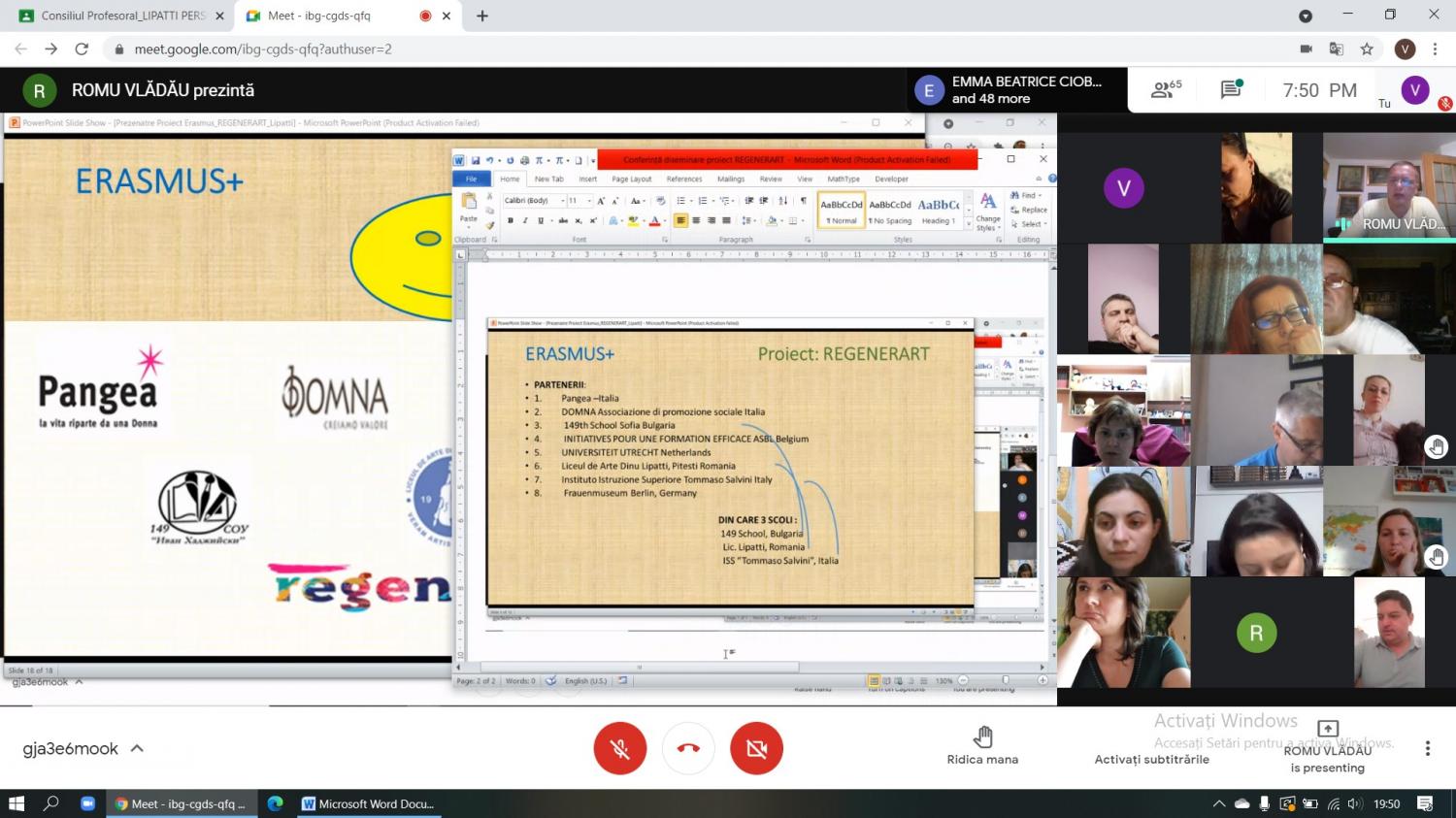This screenshot has width=1456, height=818.
Task: Open the Word File tab
Action: [471, 179]
